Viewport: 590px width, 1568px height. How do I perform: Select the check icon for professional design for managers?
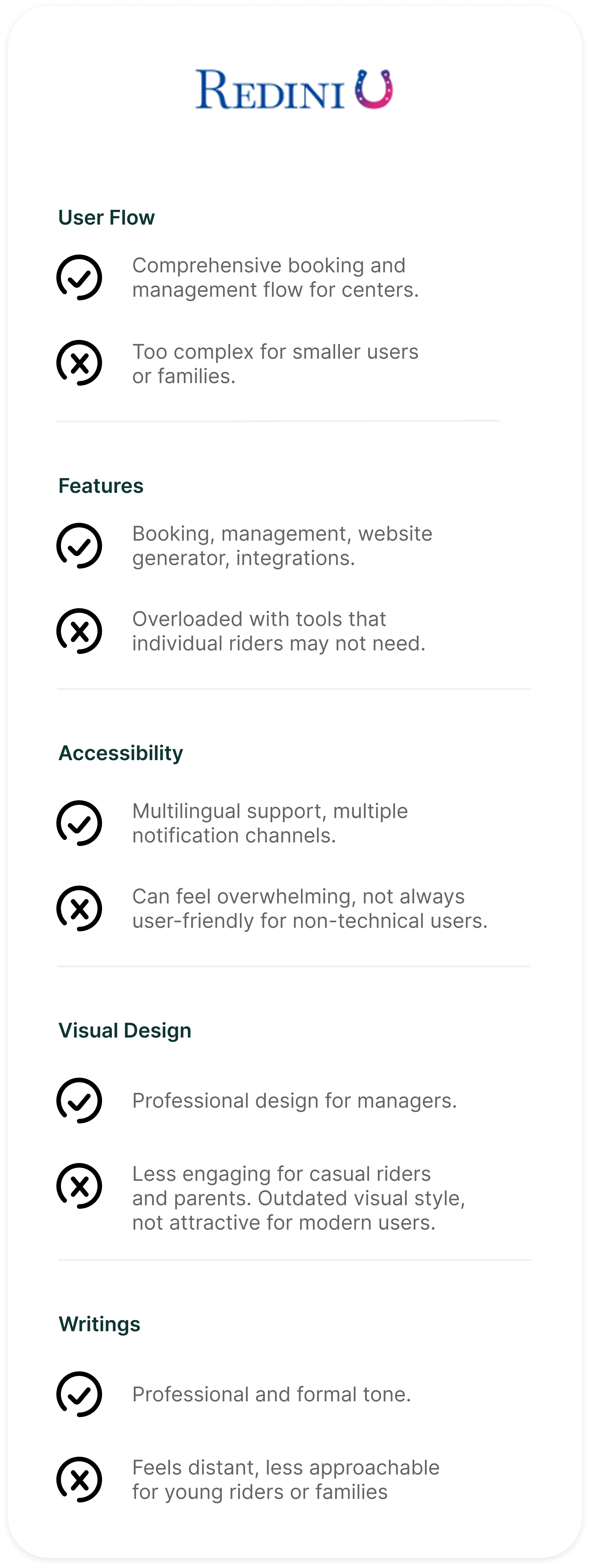[x=79, y=1101]
